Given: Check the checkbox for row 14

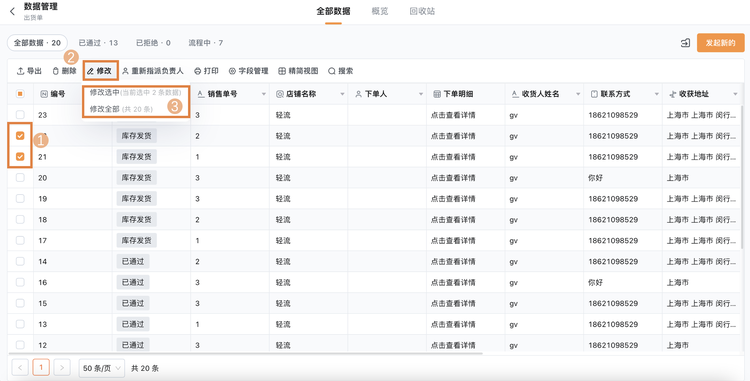Looking at the screenshot, I should tap(20, 261).
